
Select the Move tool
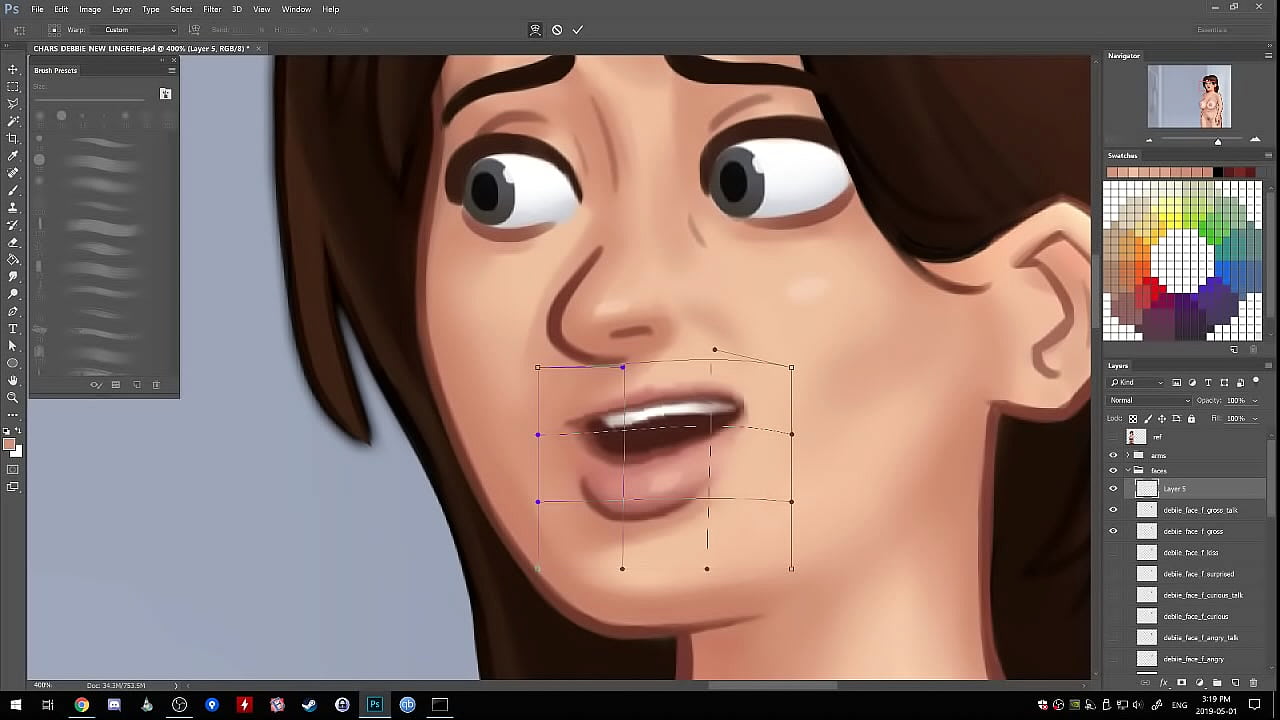click(x=13, y=69)
